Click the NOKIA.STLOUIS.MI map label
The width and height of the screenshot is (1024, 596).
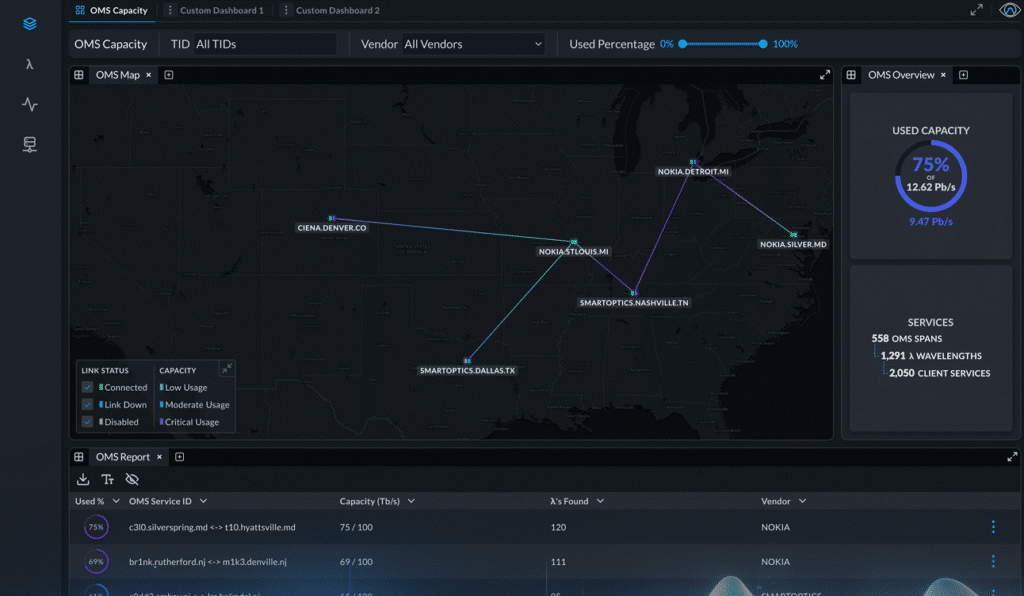pos(573,251)
